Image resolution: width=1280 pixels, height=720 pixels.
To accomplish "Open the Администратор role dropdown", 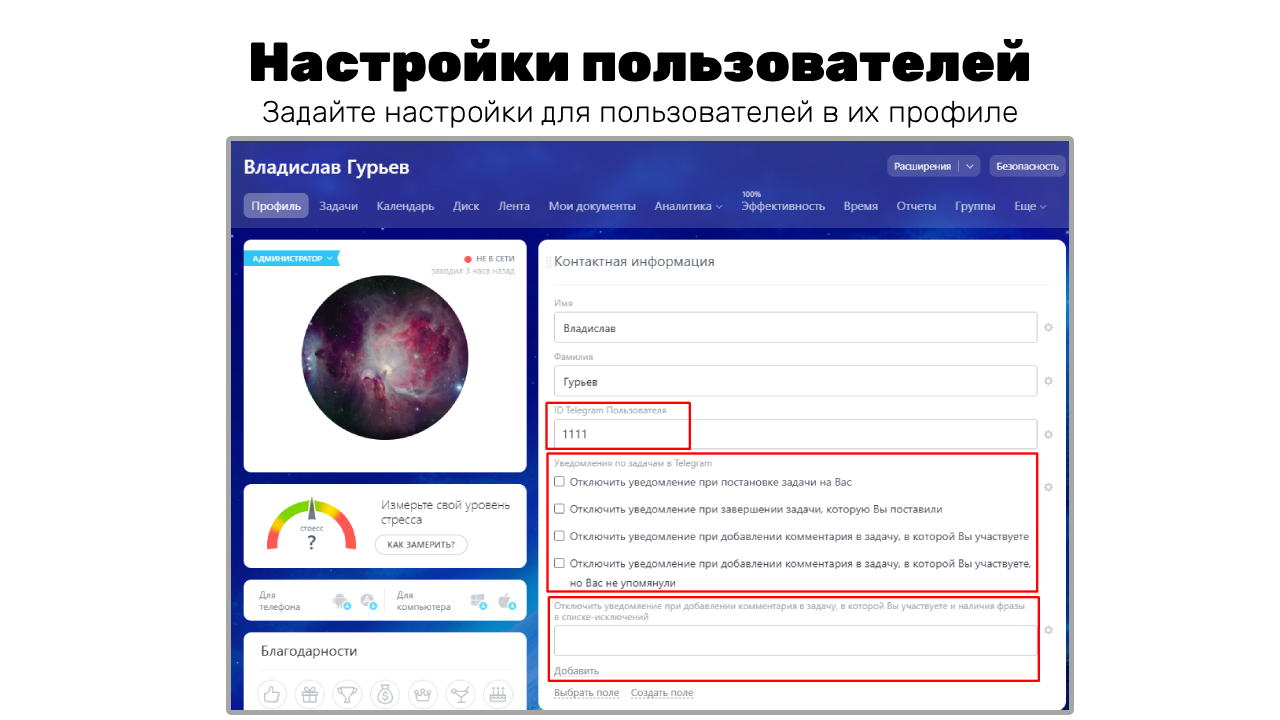I will 291,258.
